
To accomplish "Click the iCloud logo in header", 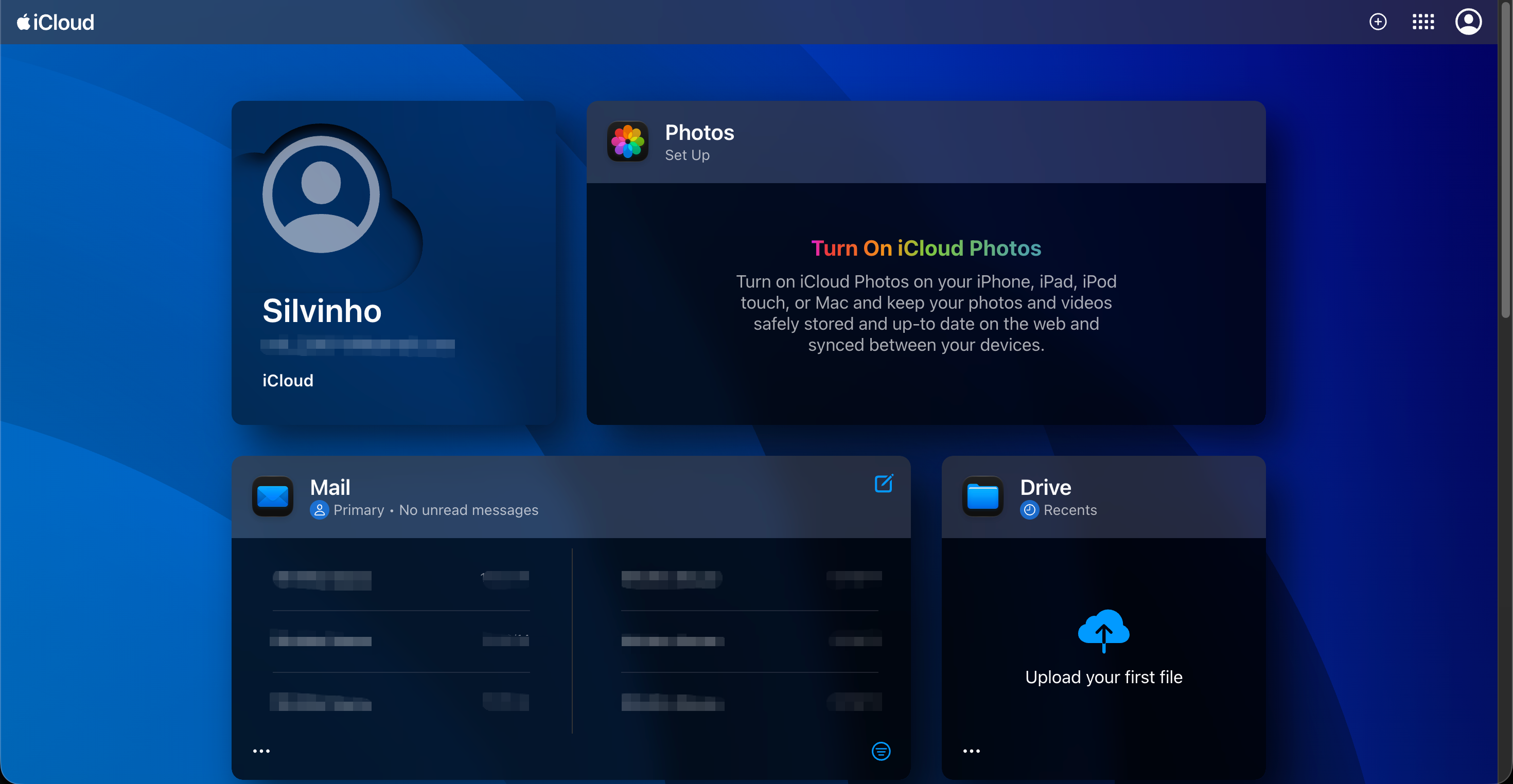I will click(56, 22).
